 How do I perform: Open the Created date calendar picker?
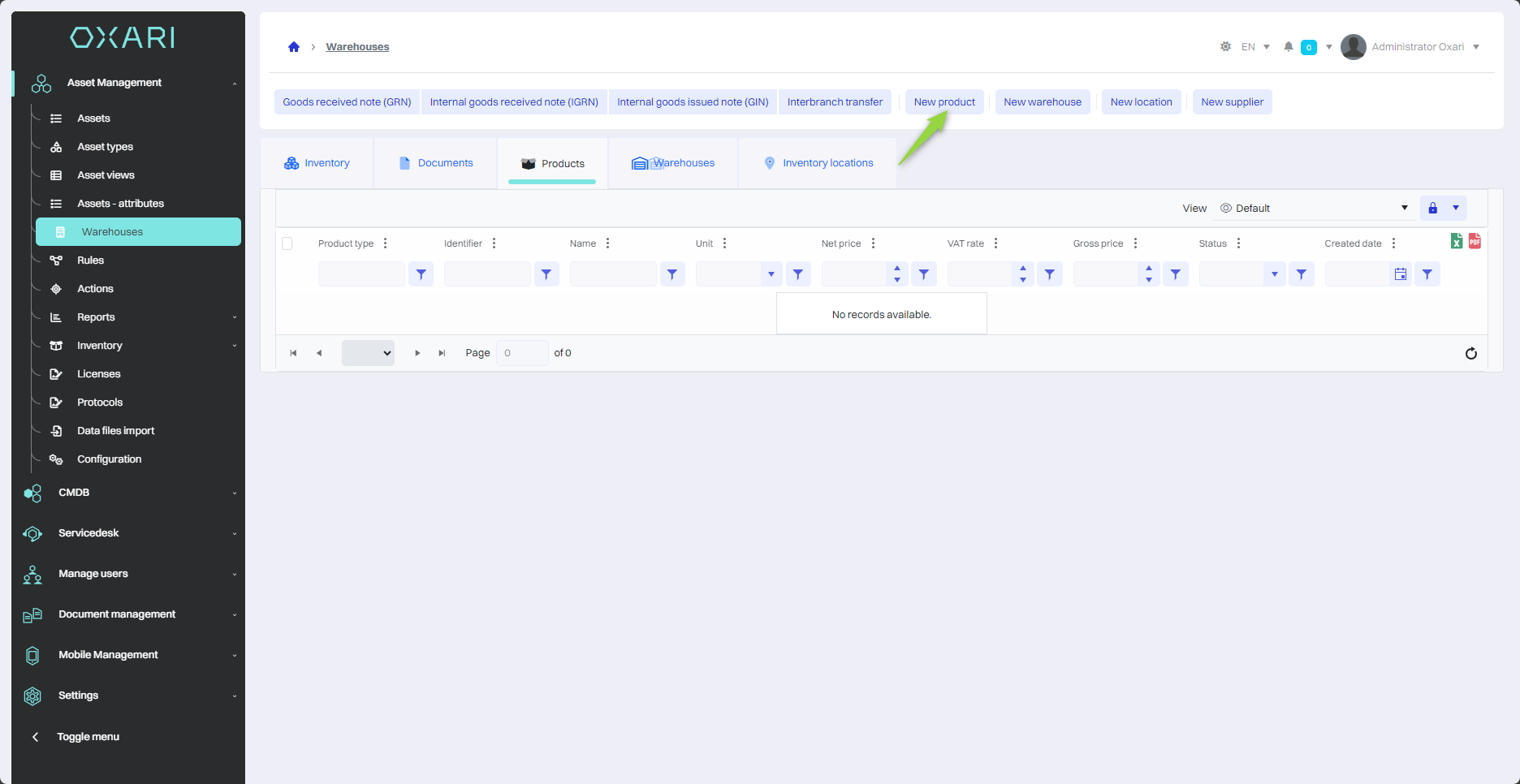(x=1400, y=274)
